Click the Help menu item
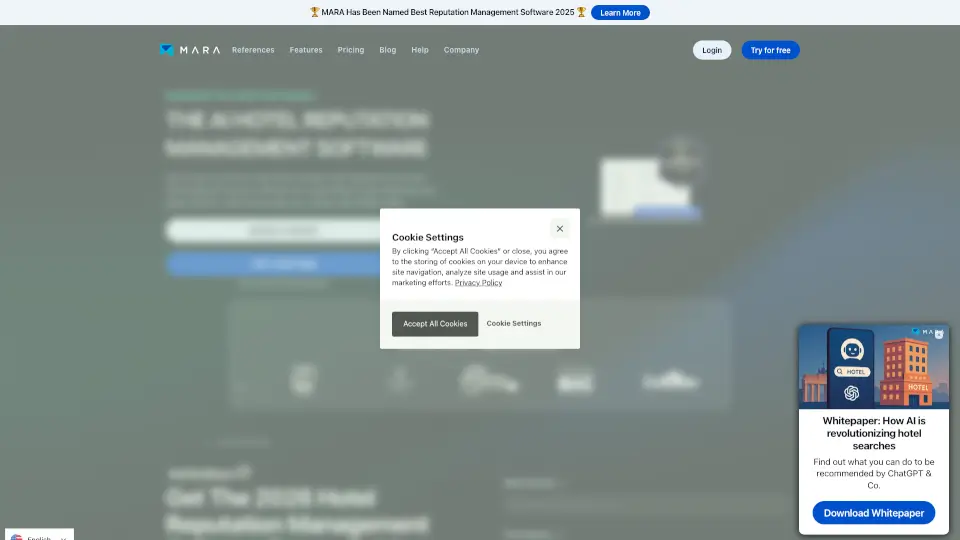The image size is (960, 540). 420,50
